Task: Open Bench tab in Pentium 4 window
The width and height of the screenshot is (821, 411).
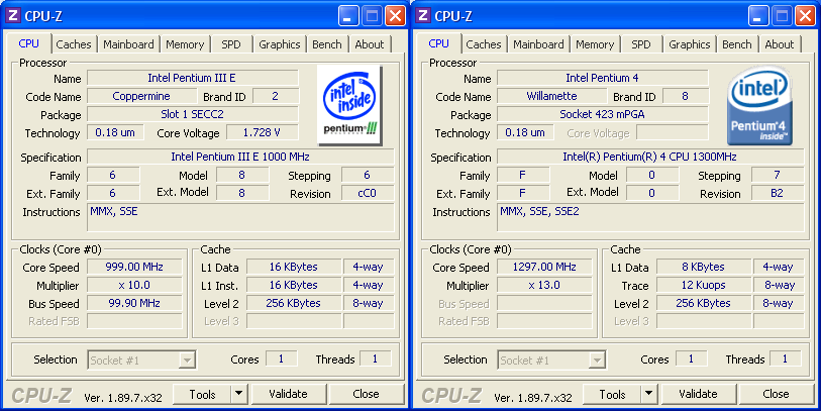Action: coord(737,45)
